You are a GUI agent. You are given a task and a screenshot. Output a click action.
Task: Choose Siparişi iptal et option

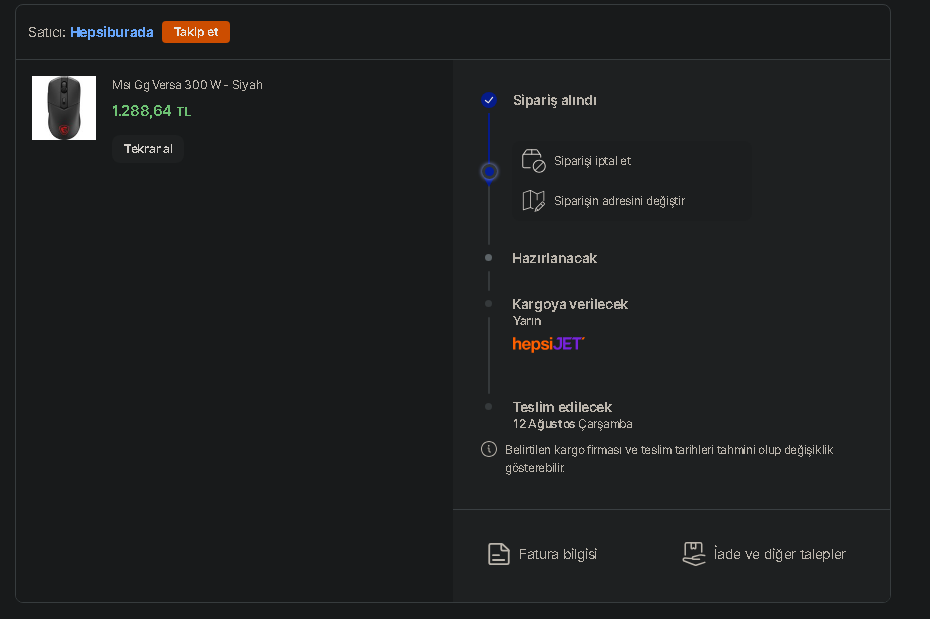(x=592, y=161)
